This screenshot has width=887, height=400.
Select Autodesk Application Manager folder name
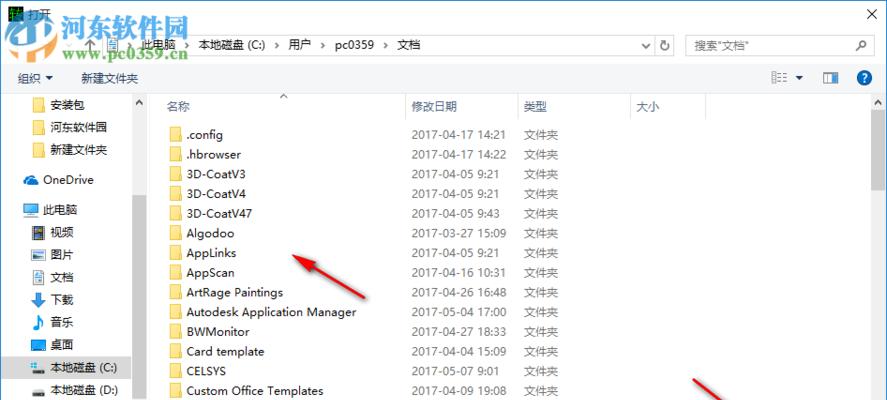(x=271, y=312)
